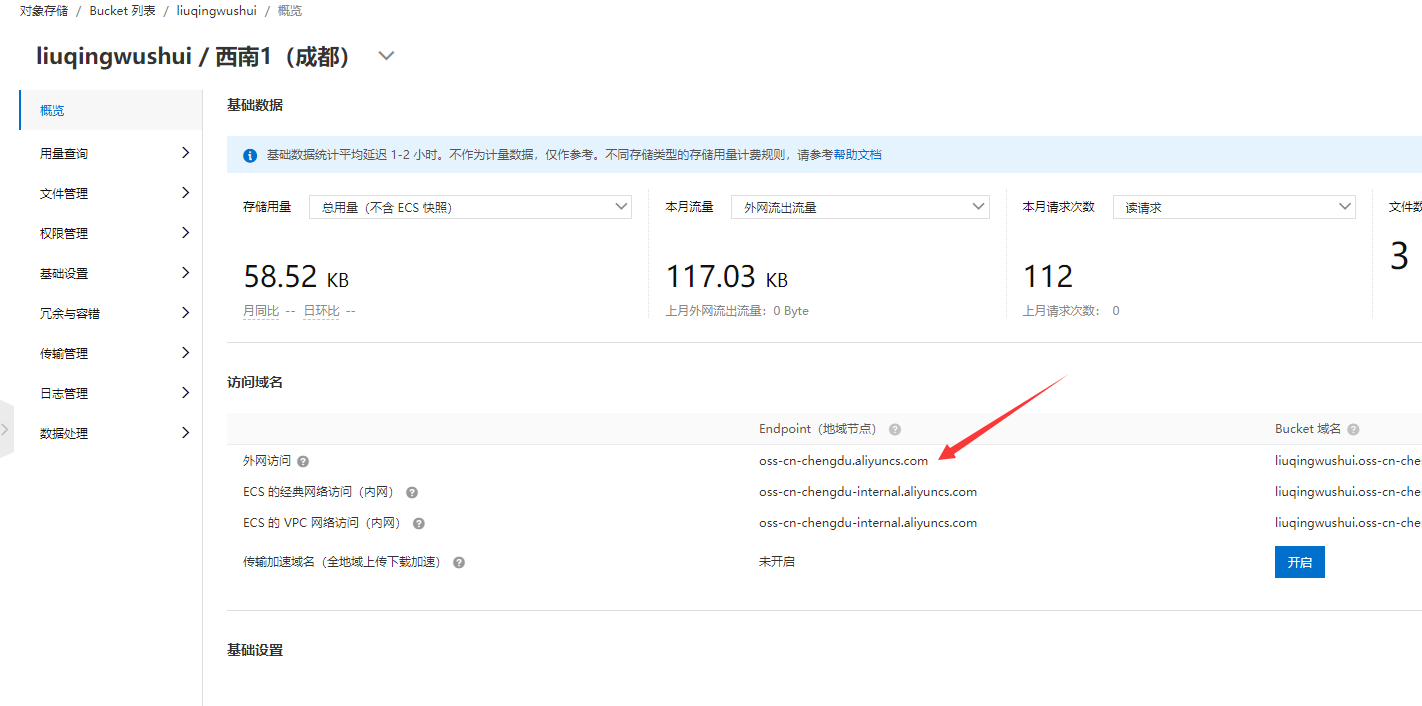Click the blue info icon in the notice banner
Viewport: 1422px width, 706px height.
(x=249, y=154)
